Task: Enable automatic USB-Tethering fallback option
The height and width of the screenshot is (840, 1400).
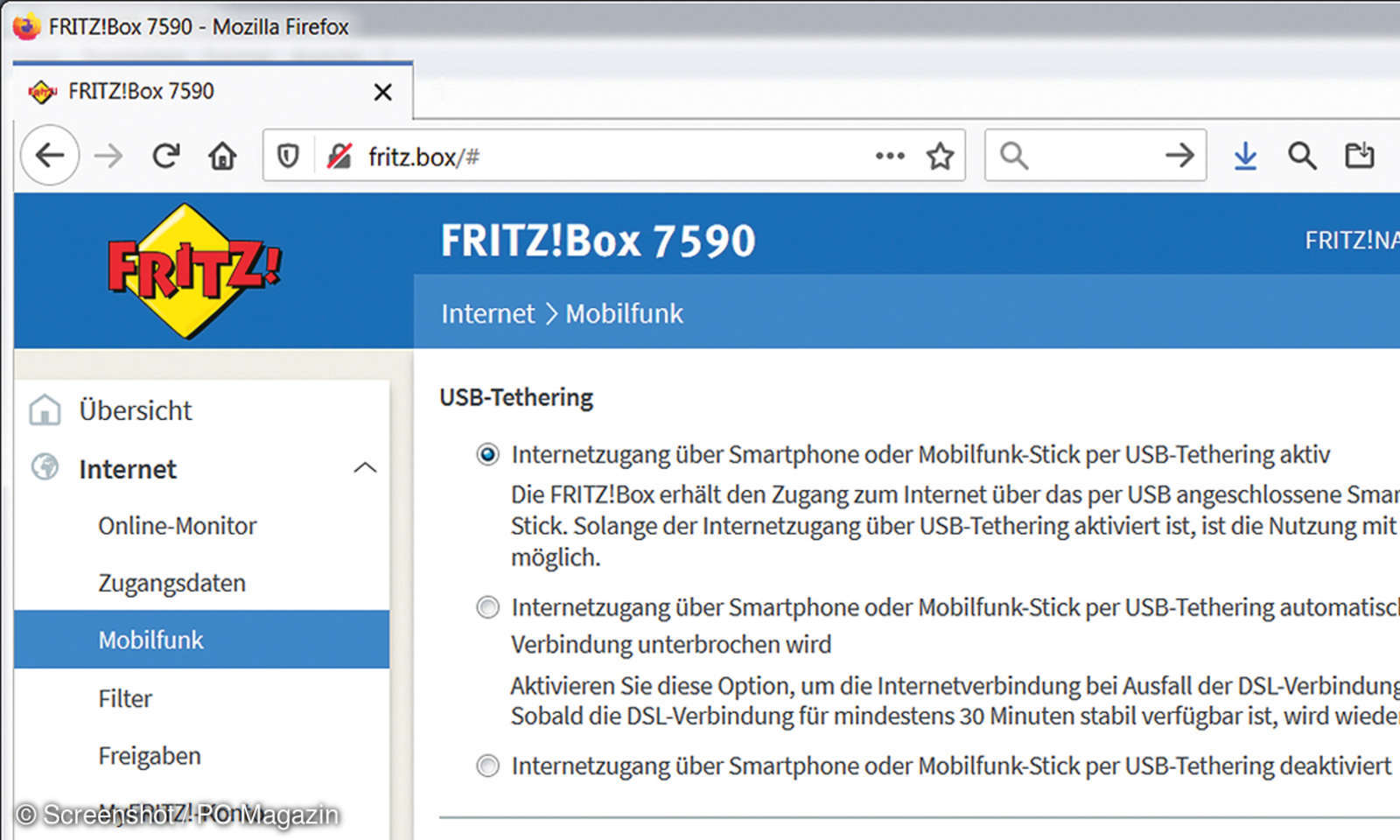Action: [x=486, y=606]
